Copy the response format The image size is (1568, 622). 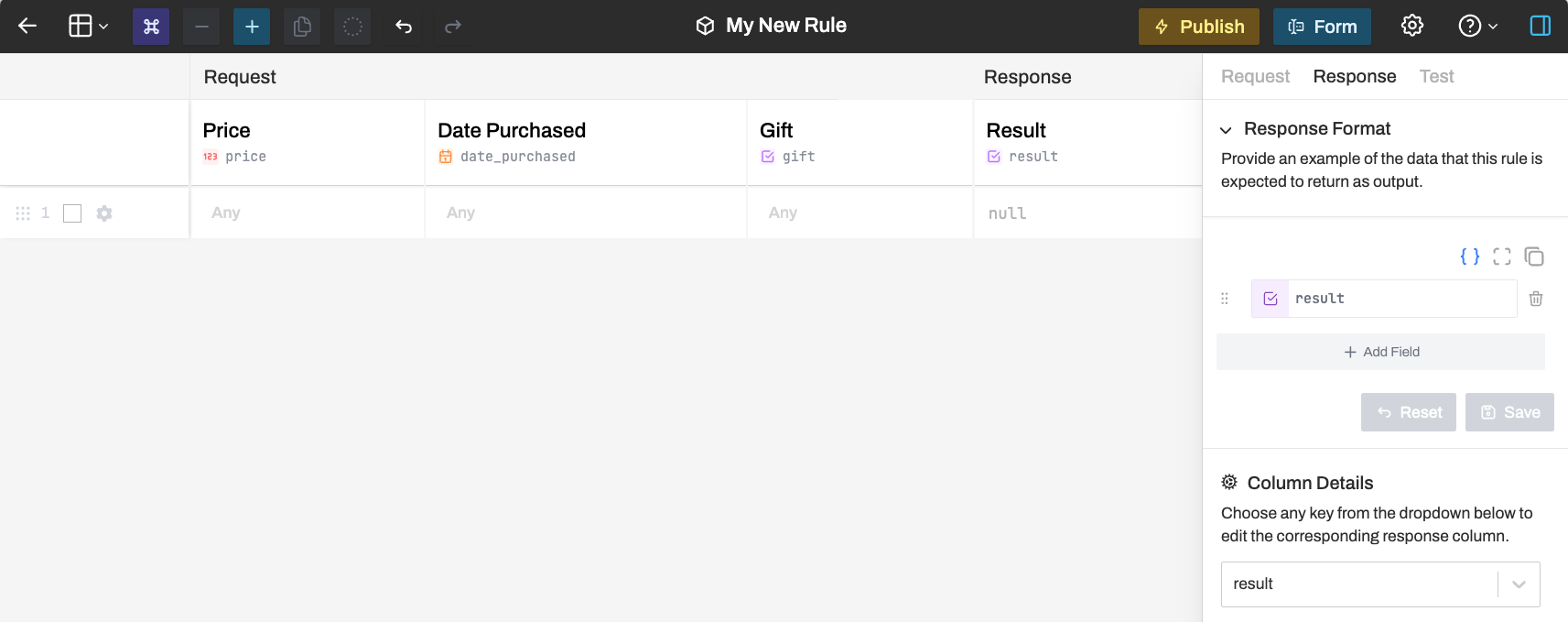click(x=1534, y=256)
